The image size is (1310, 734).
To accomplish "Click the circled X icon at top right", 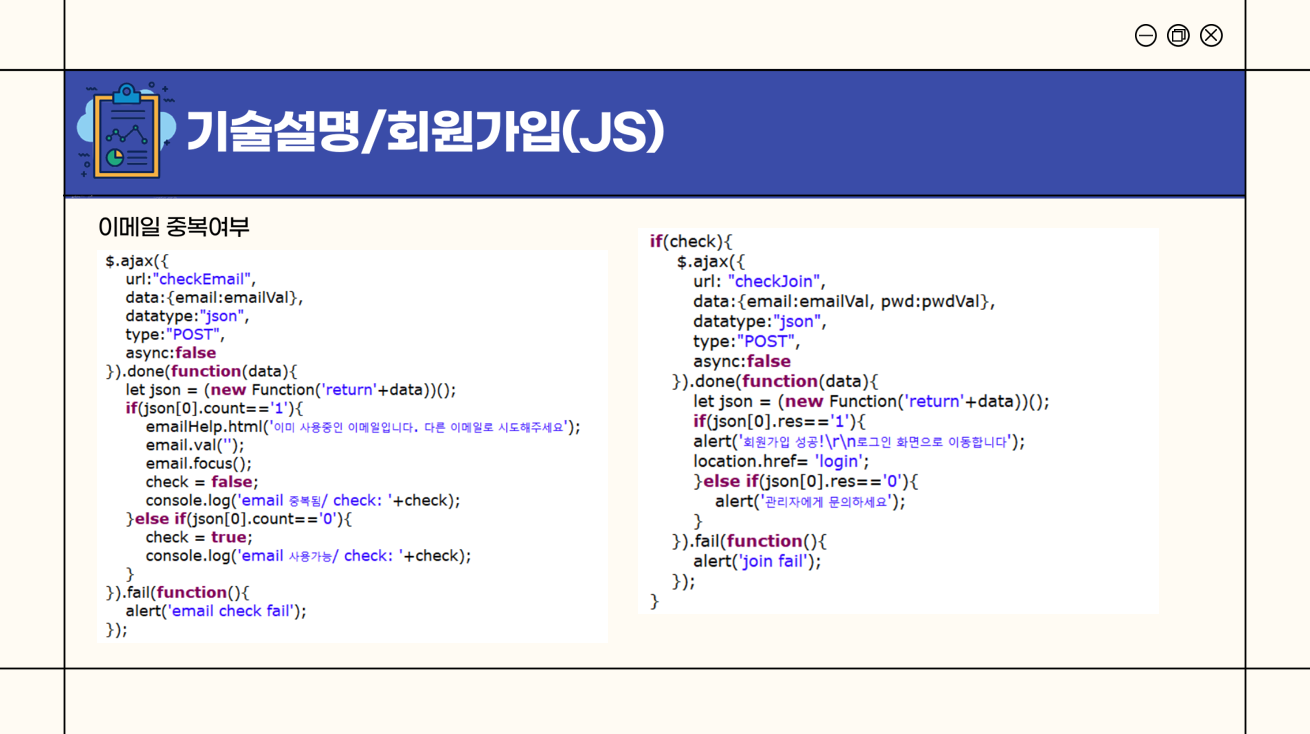I will click(1210, 35).
